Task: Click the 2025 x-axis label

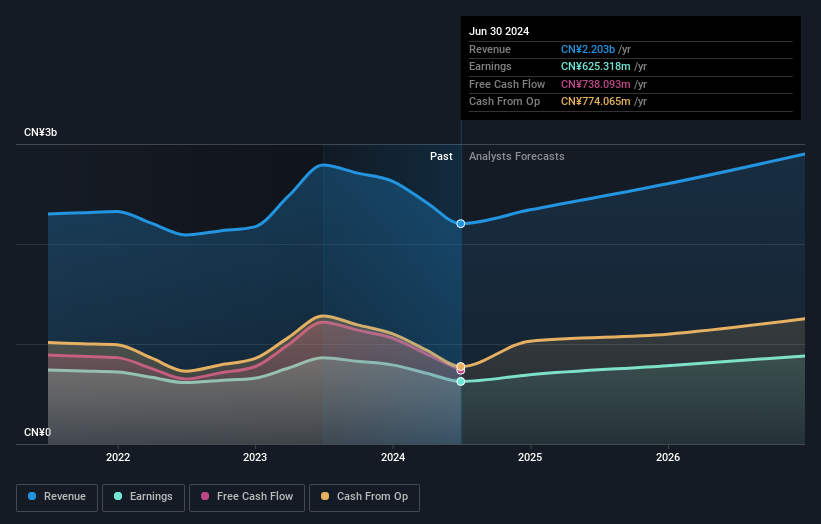Action: tap(530, 457)
